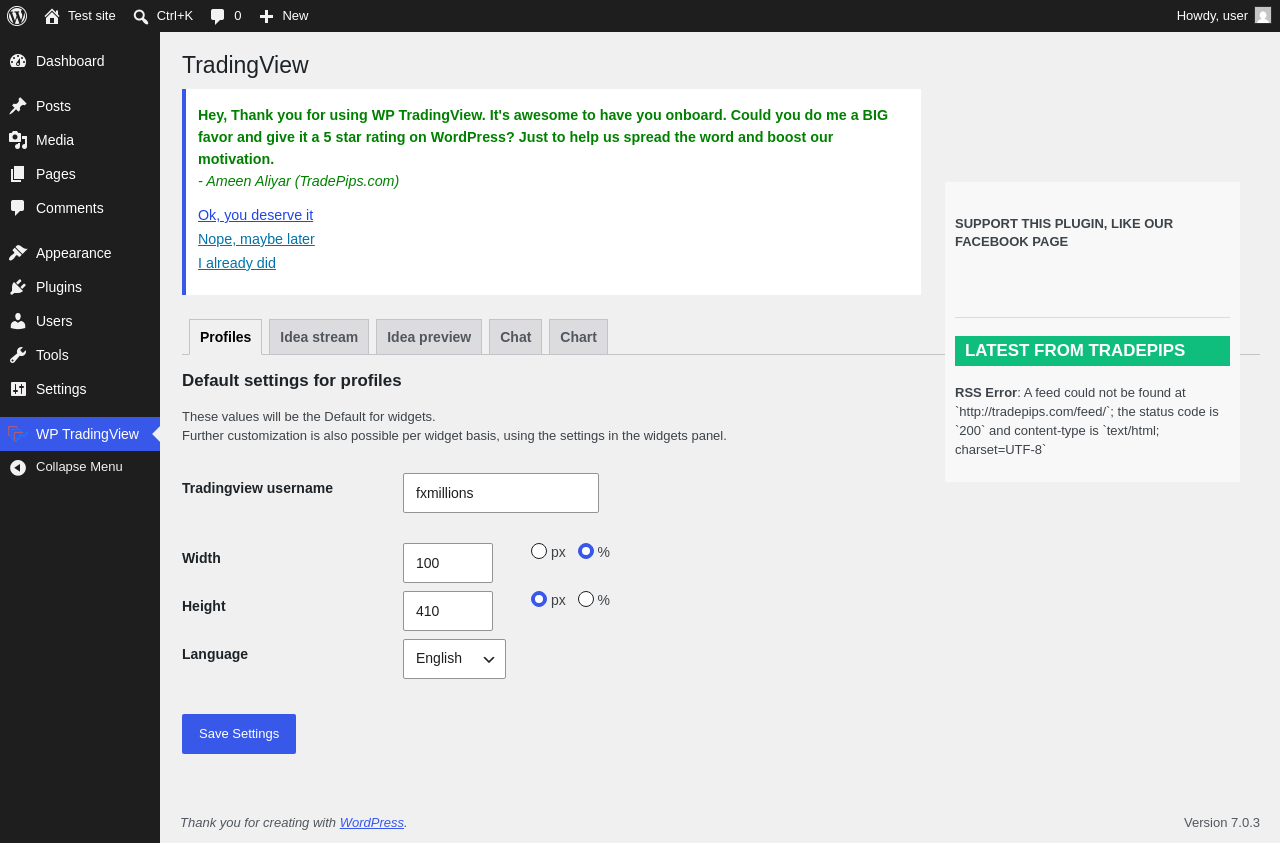Click the Dashboard gauge icon
This screenshot has width=1280, height=843.
point(18,61)
